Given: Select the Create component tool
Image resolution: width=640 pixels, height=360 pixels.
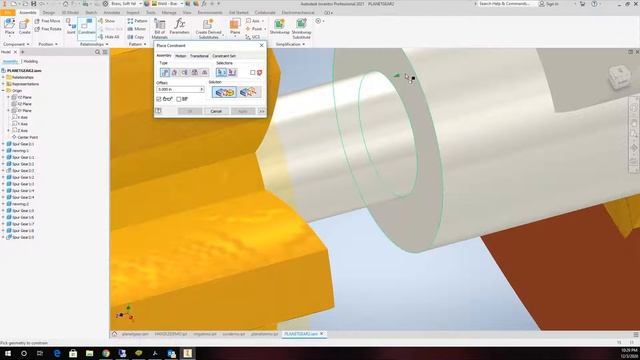Looking at the screenshot, I should click(24, 27).
